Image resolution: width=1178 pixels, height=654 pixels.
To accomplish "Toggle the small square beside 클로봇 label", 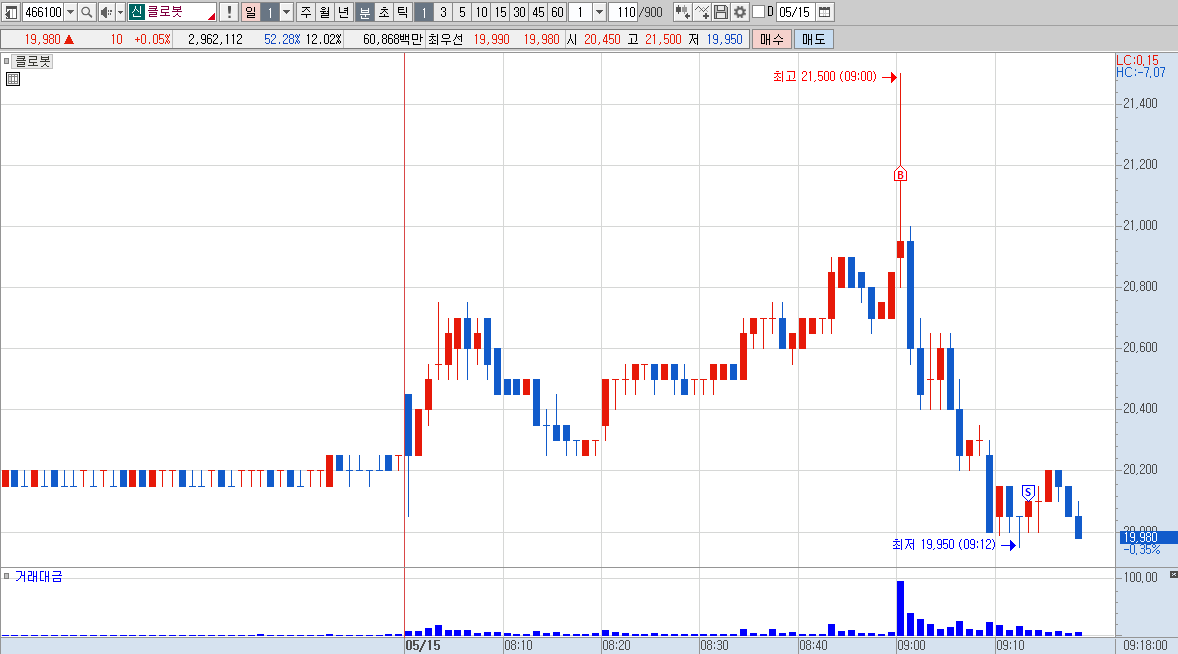I will pos(6,61).
